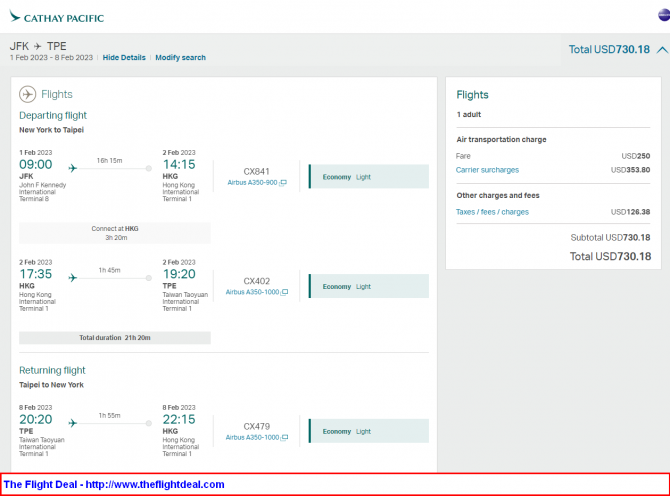Click Other charges and fees heading
This screenshot has width=670, height=496.
pos(498,196)
